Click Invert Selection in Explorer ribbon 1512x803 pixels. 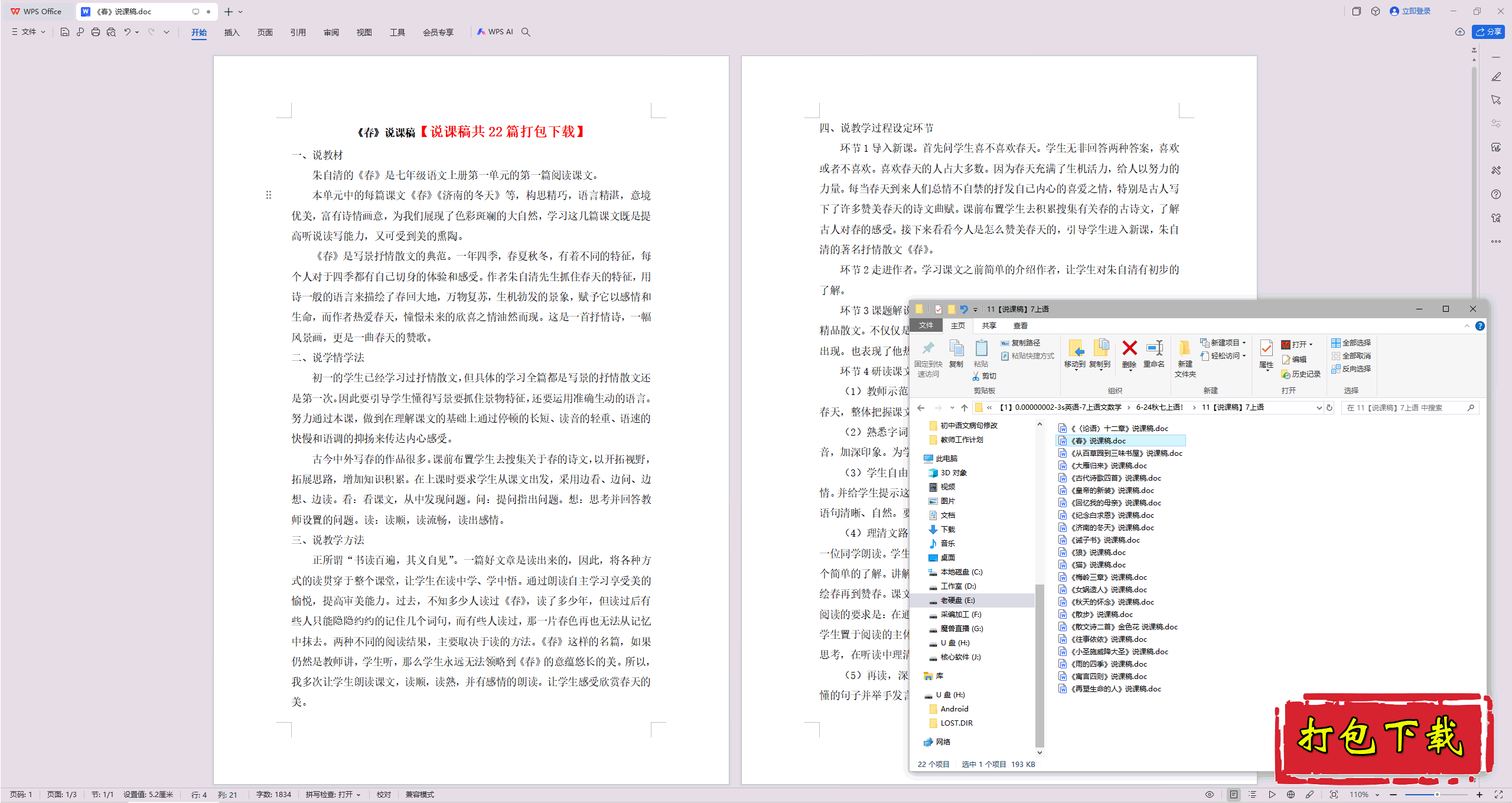click(x=1351, y=369)
